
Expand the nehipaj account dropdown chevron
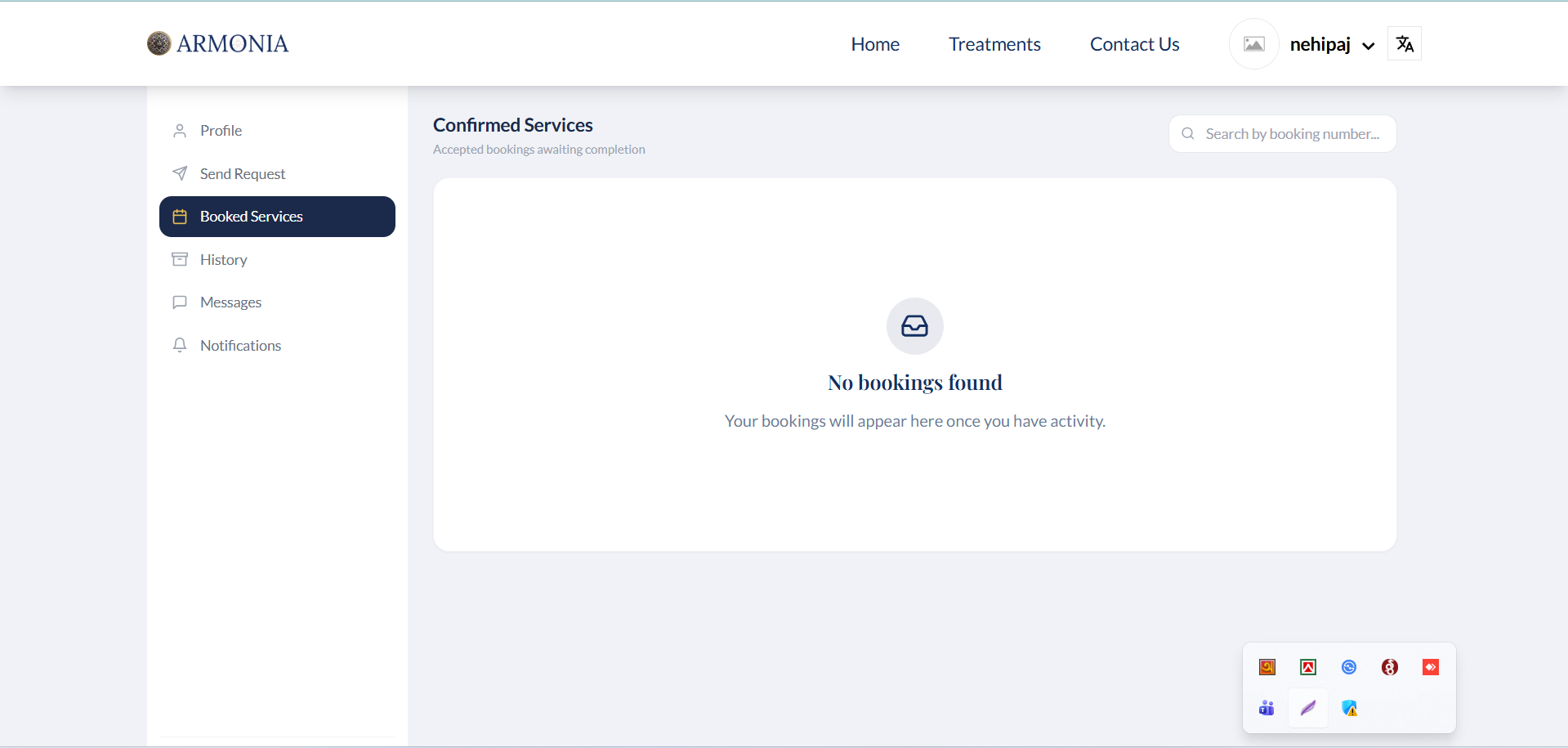pyautogui.click(x=1368, y=46)
